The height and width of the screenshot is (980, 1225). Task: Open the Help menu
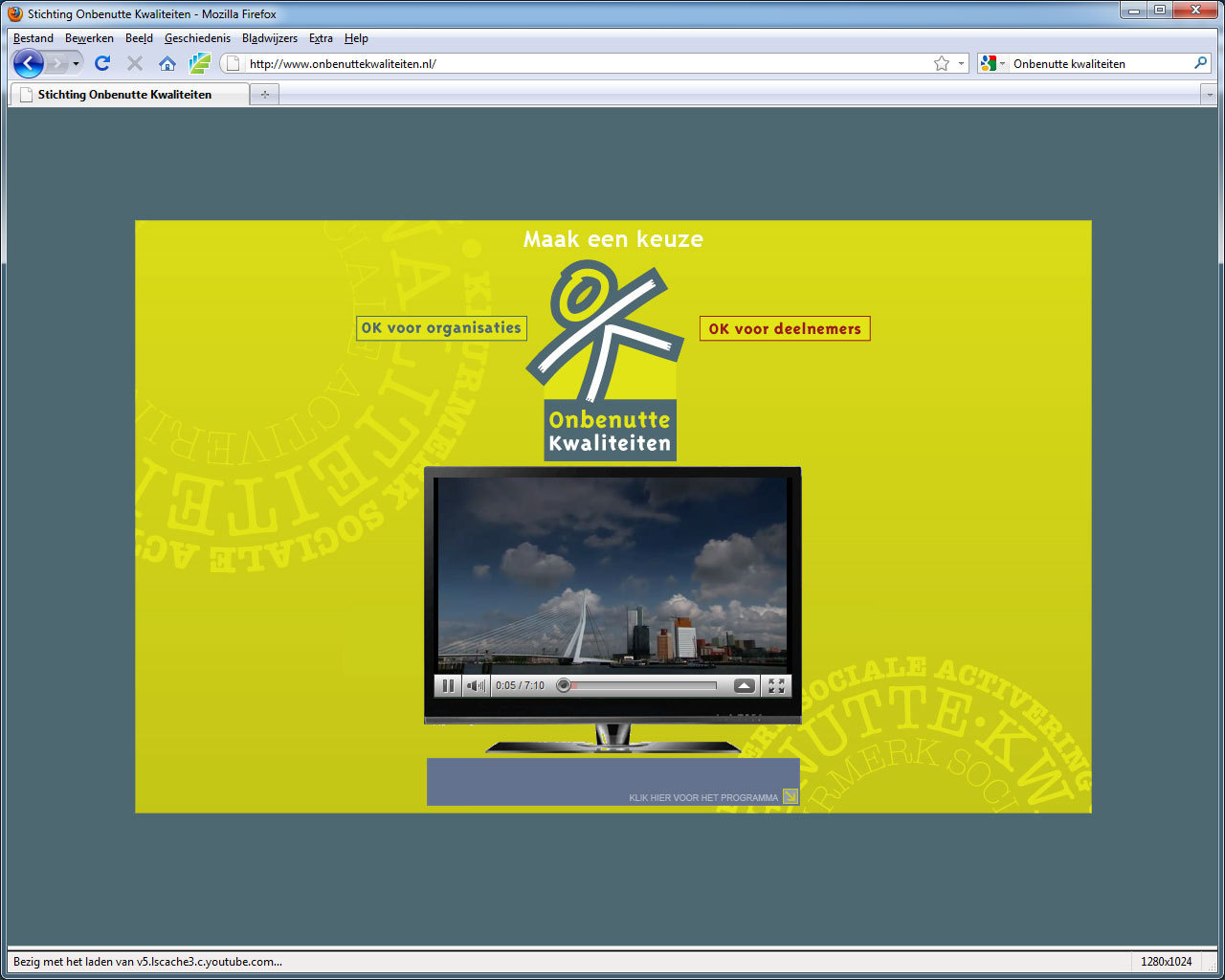(x=356, y=38)
